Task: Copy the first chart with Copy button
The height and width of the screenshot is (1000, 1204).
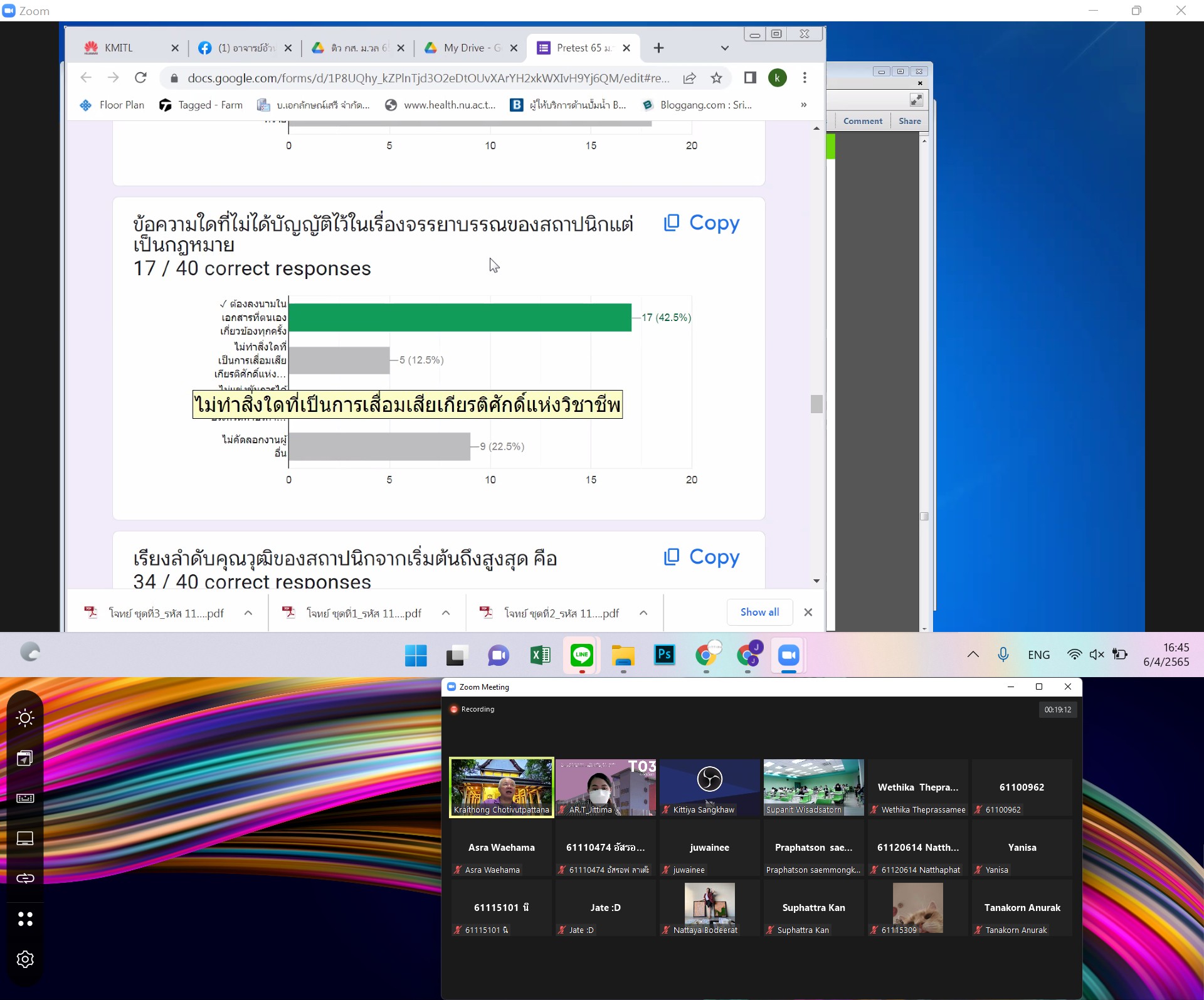Action: point(702,223)
